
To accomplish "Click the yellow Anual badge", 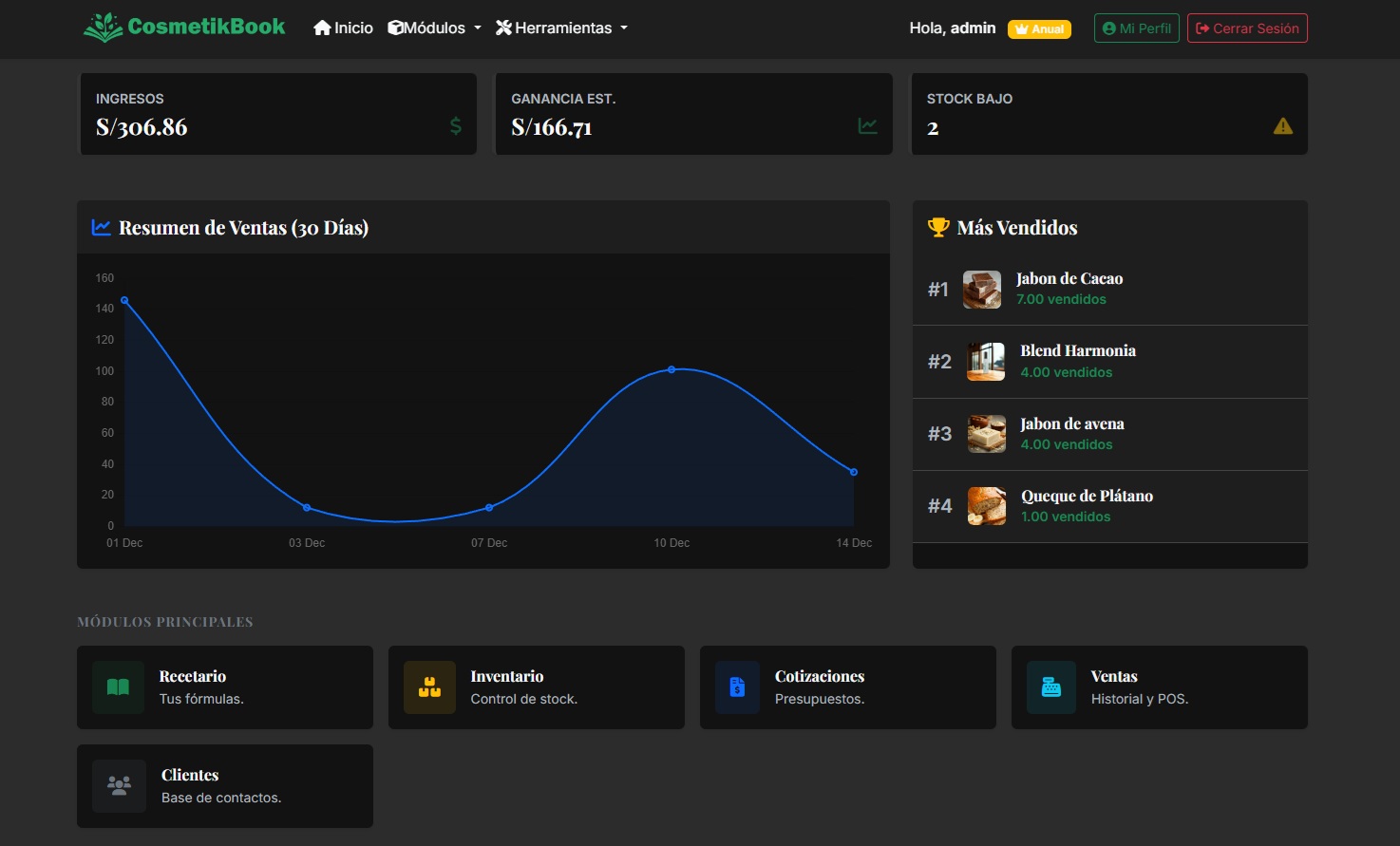I will coord(1039,28).
